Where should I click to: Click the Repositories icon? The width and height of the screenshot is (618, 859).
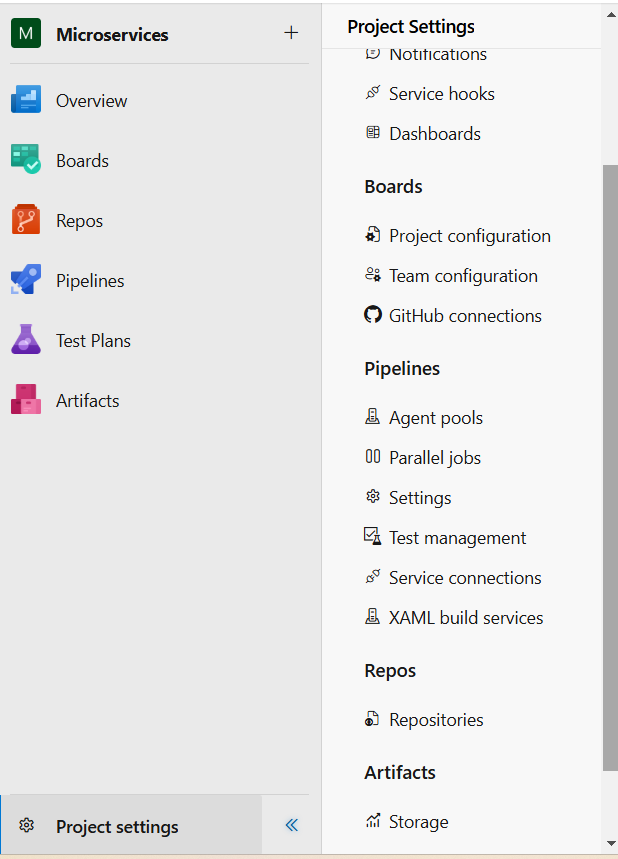(373, 719)
